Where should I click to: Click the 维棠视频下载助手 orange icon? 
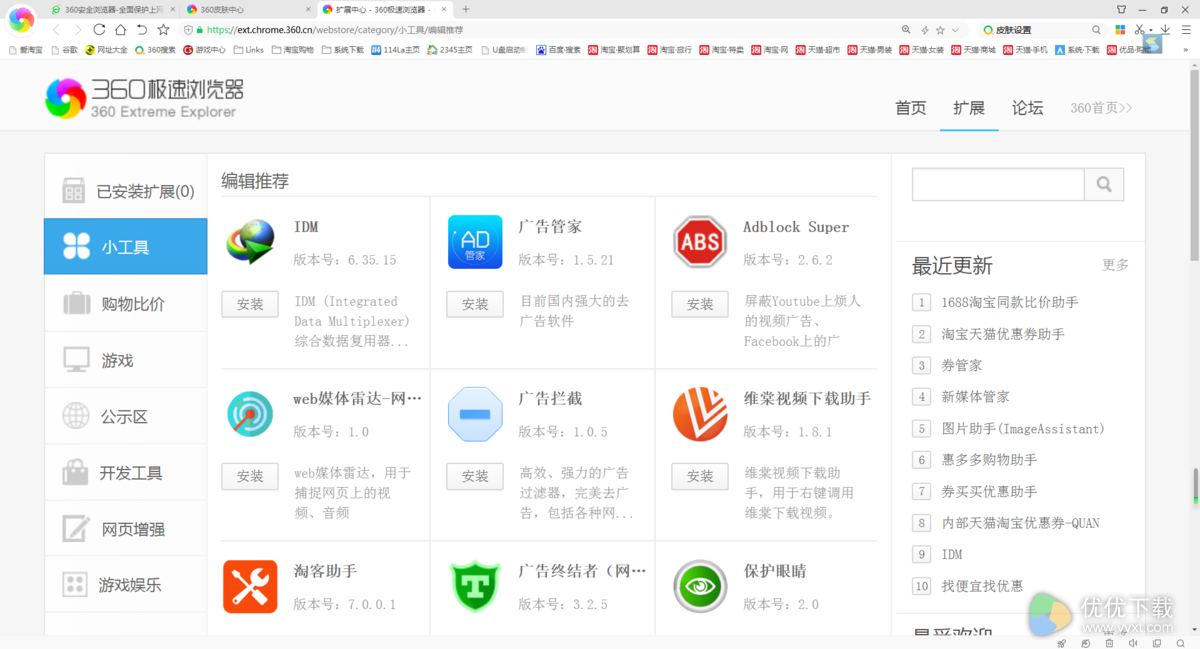tap(700, 414)
